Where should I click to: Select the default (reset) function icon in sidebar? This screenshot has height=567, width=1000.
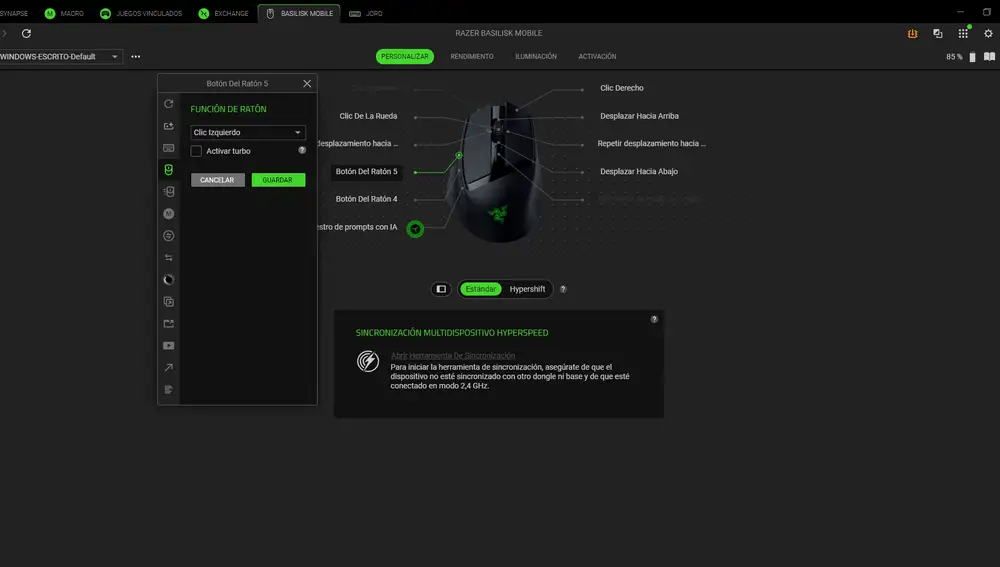click(x=168, y=104)
